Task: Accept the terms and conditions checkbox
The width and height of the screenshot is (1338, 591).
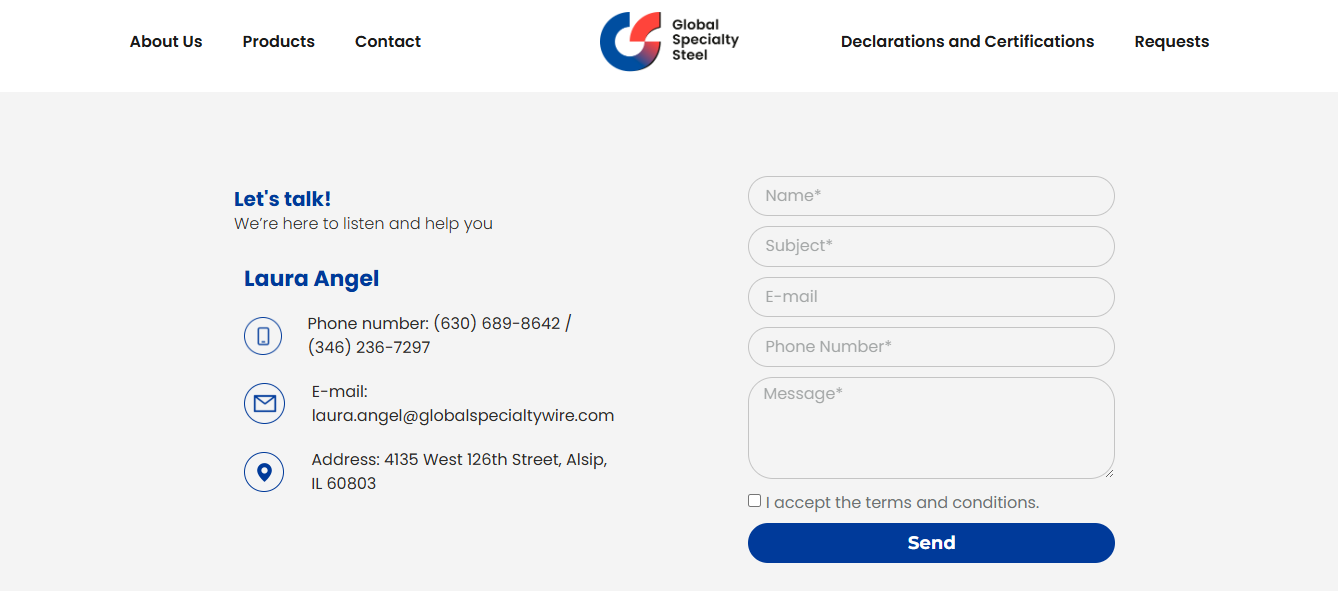Action: 755,501
